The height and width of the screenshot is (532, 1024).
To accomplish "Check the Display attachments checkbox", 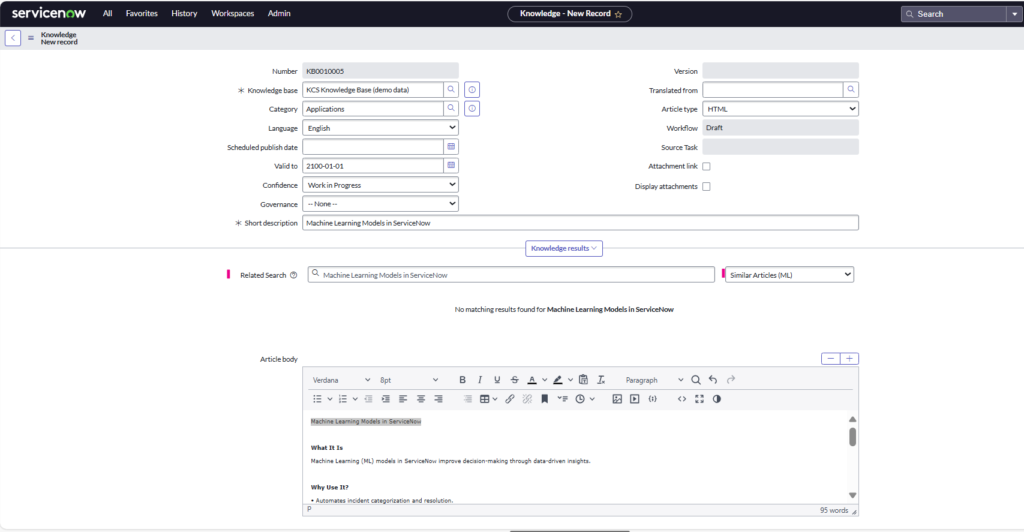I will 706,186.
